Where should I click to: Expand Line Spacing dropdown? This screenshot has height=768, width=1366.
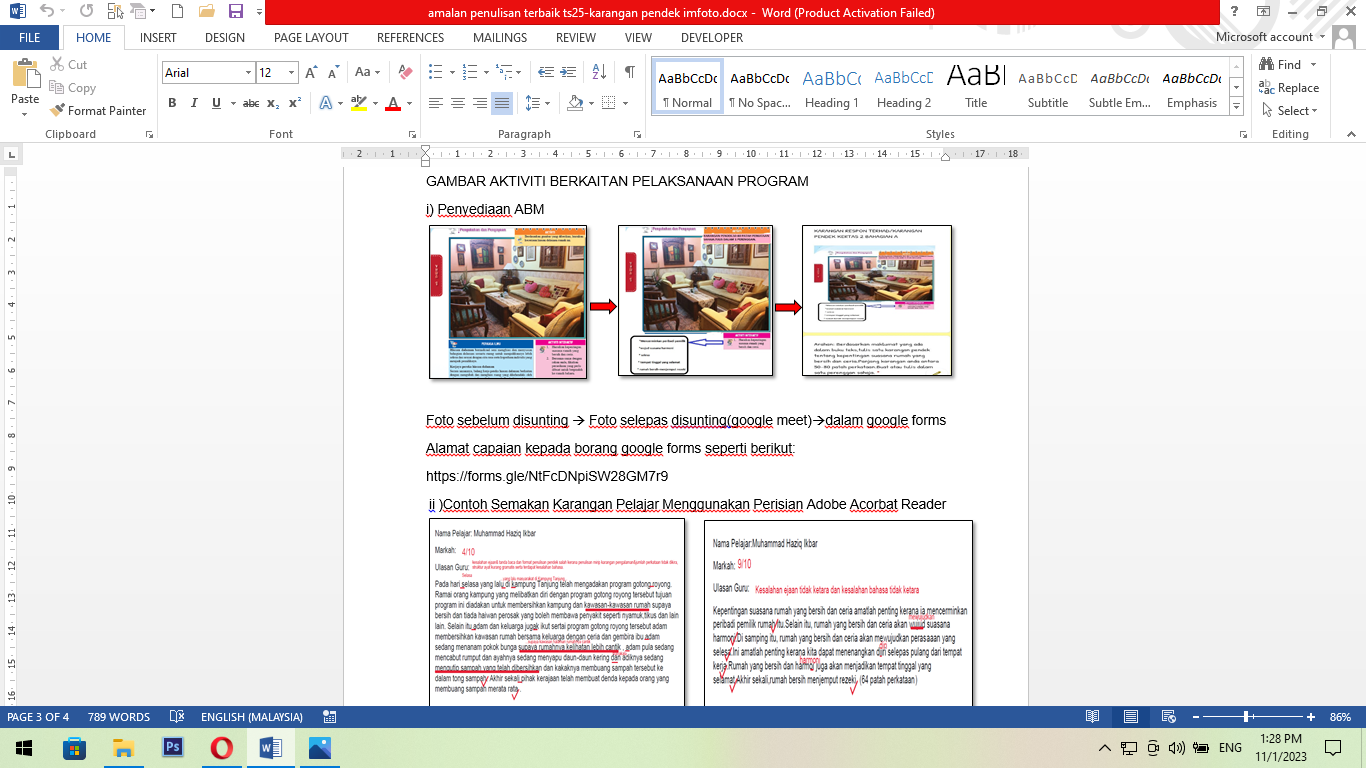coord(538,103)
